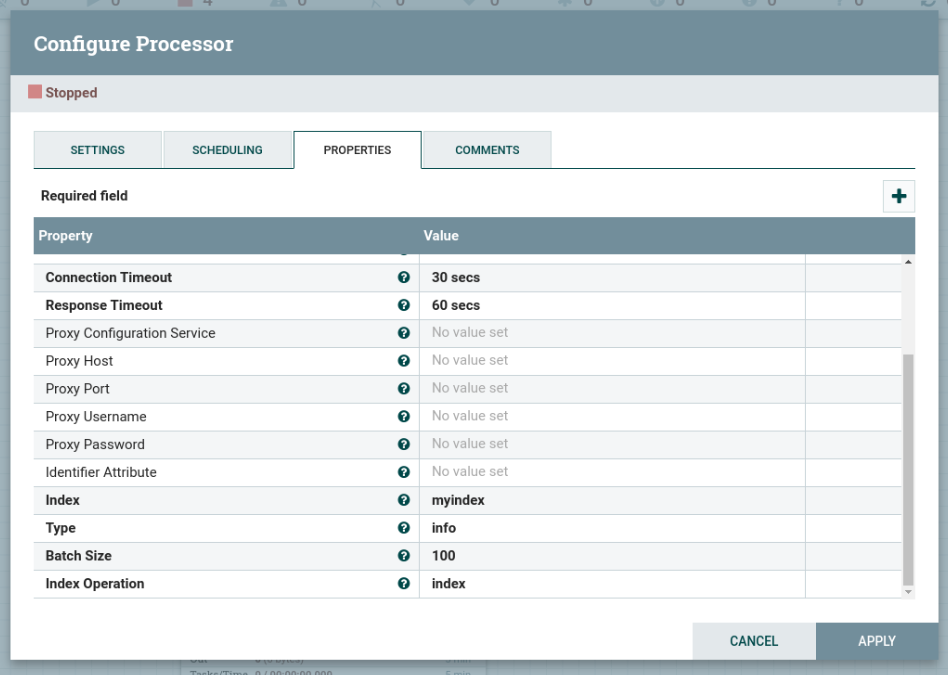Select the Type property name
The height and width of the screenshot is (675, 948).
(60, 527)
